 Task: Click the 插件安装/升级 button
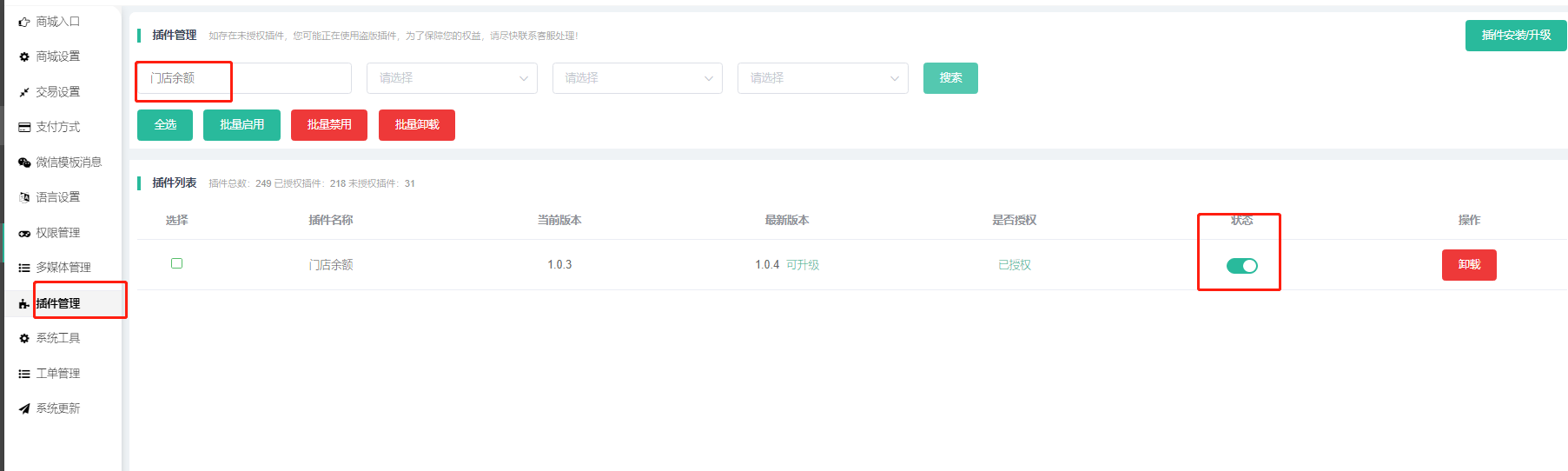click(x=1516, y=36)
